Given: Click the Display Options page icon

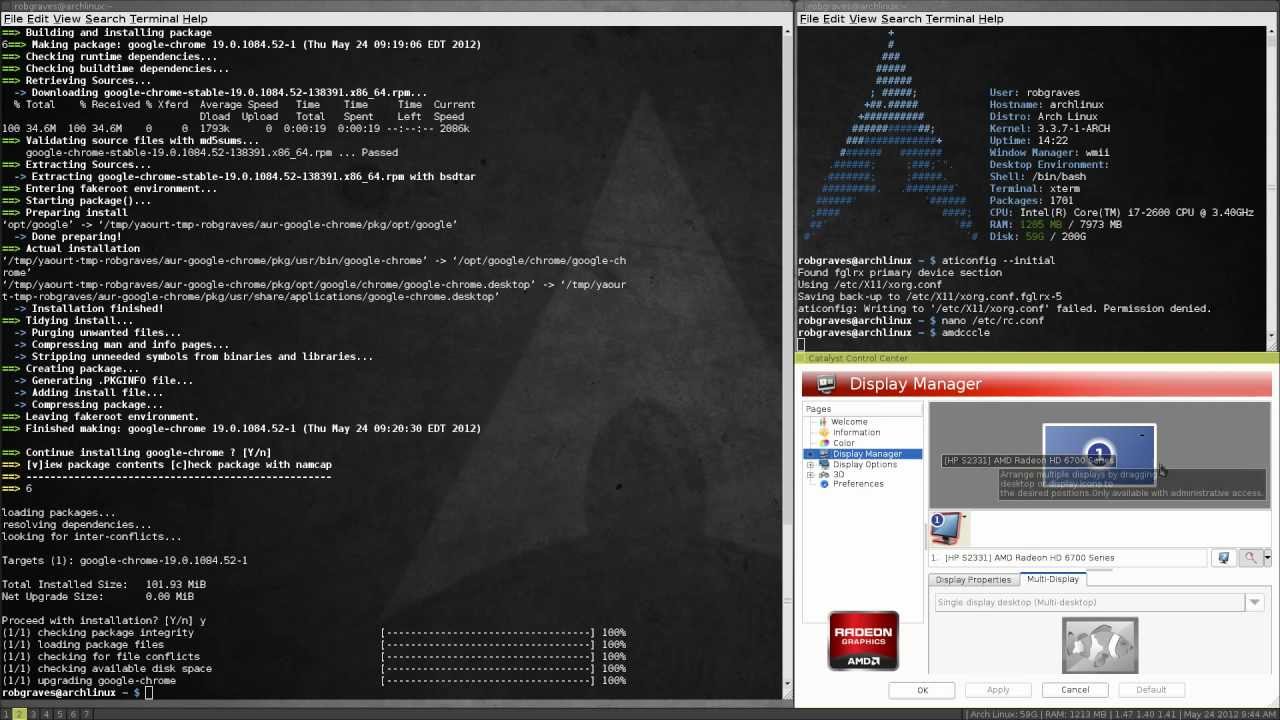Looking at the screenshot, I should point(824,464).
